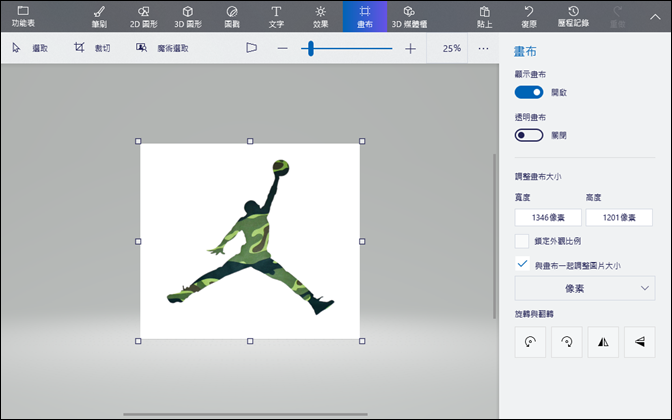This screenshot has height=420, width=672.
Task: Choose the 選取 select tool
Action: pos(30,48)
